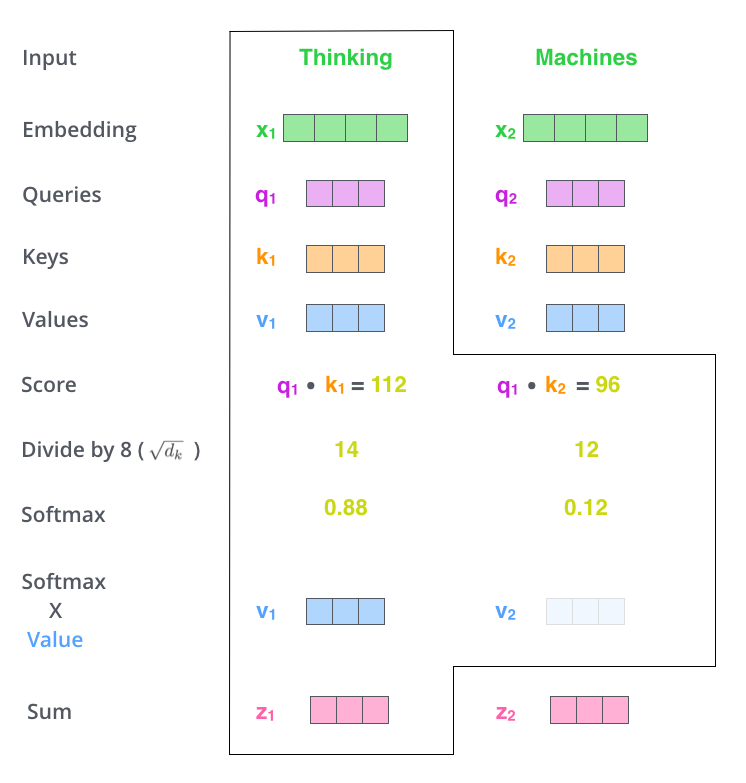The image size is (746, 783).
Task: Click the Sum row label
Action: point(50,712)
